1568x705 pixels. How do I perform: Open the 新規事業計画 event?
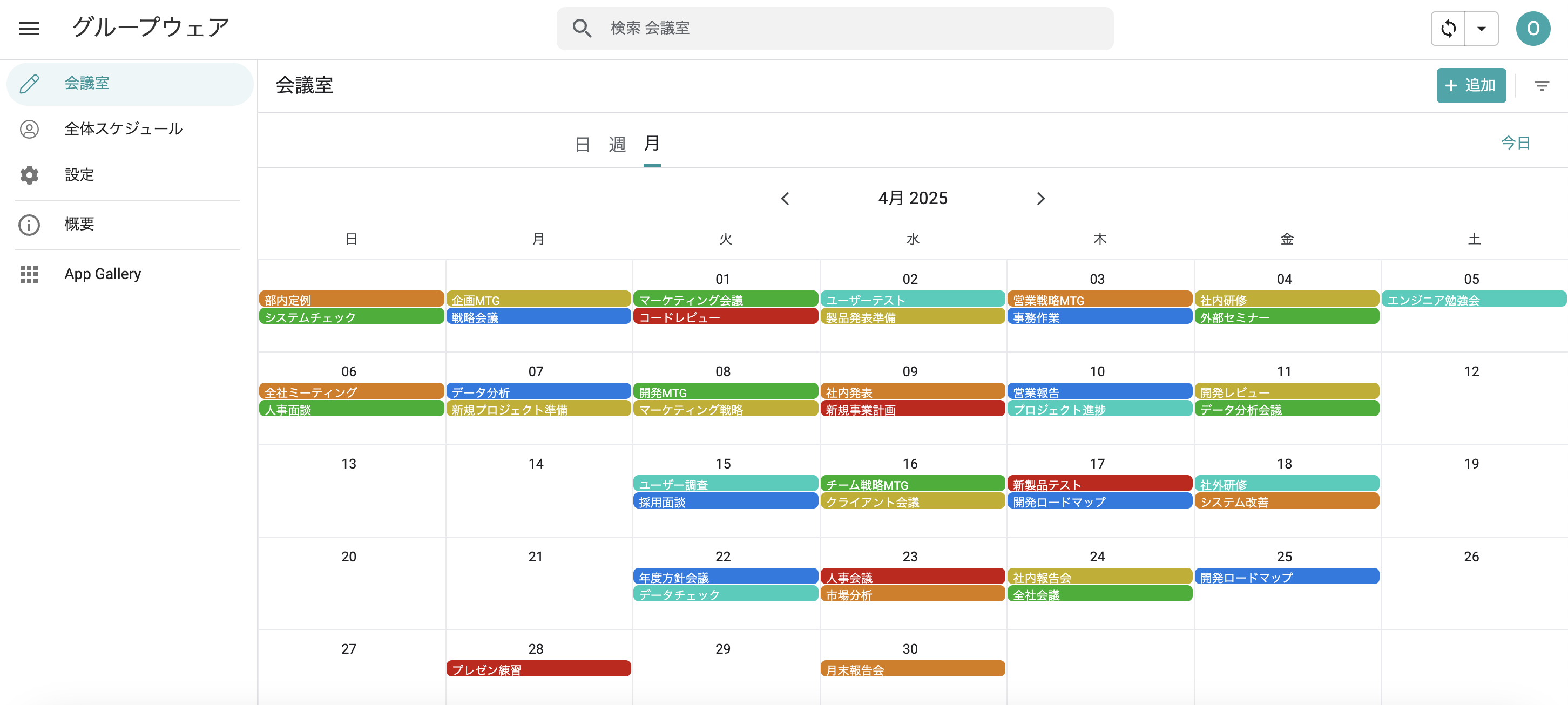click(913, 409)
